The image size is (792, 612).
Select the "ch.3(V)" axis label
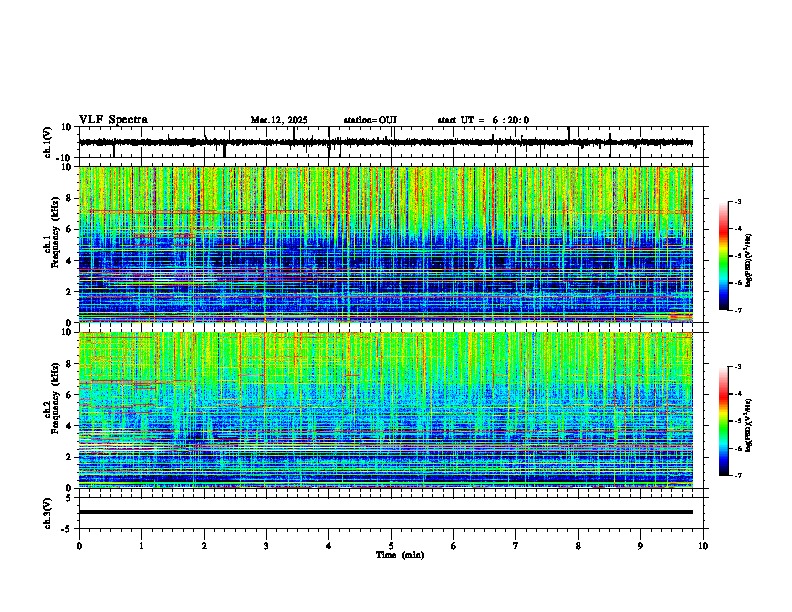click(x=48, y=514)
